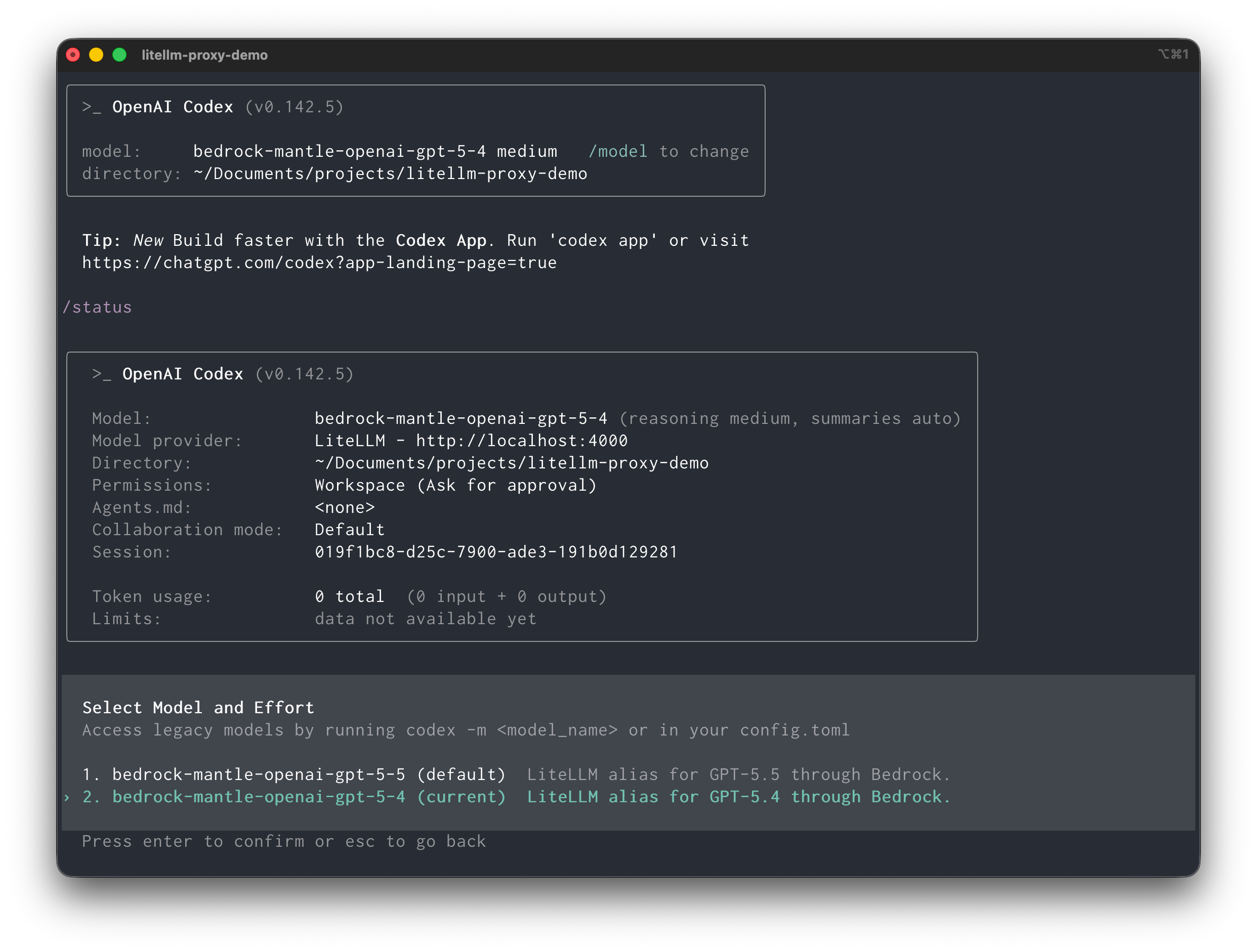This screenshot has width=1257, height=952.
Task: Close the terminal window with red button
Action: [73, 55]
